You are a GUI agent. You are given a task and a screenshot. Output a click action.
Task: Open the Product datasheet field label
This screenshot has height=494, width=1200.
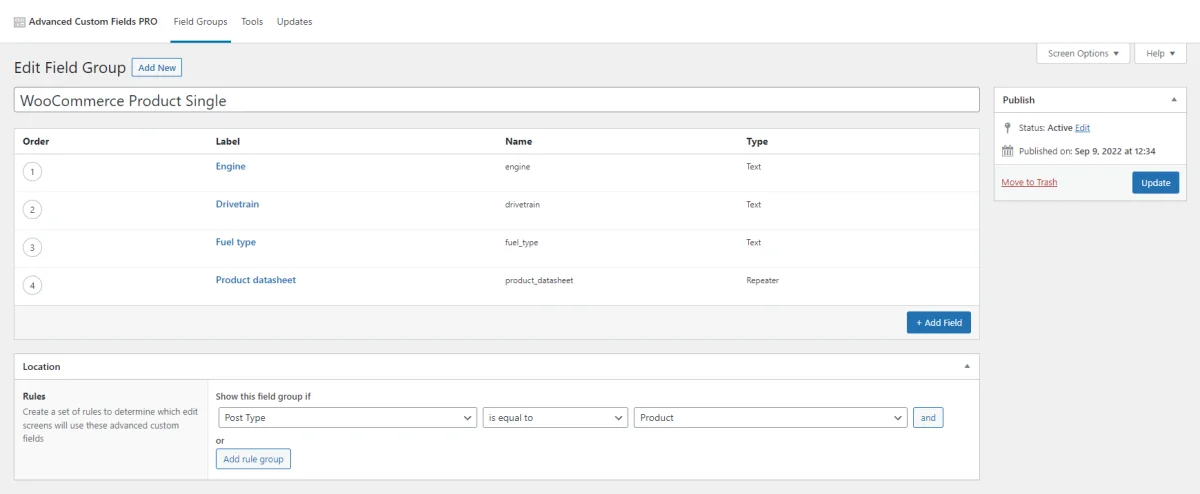click(x=256, y=280)
